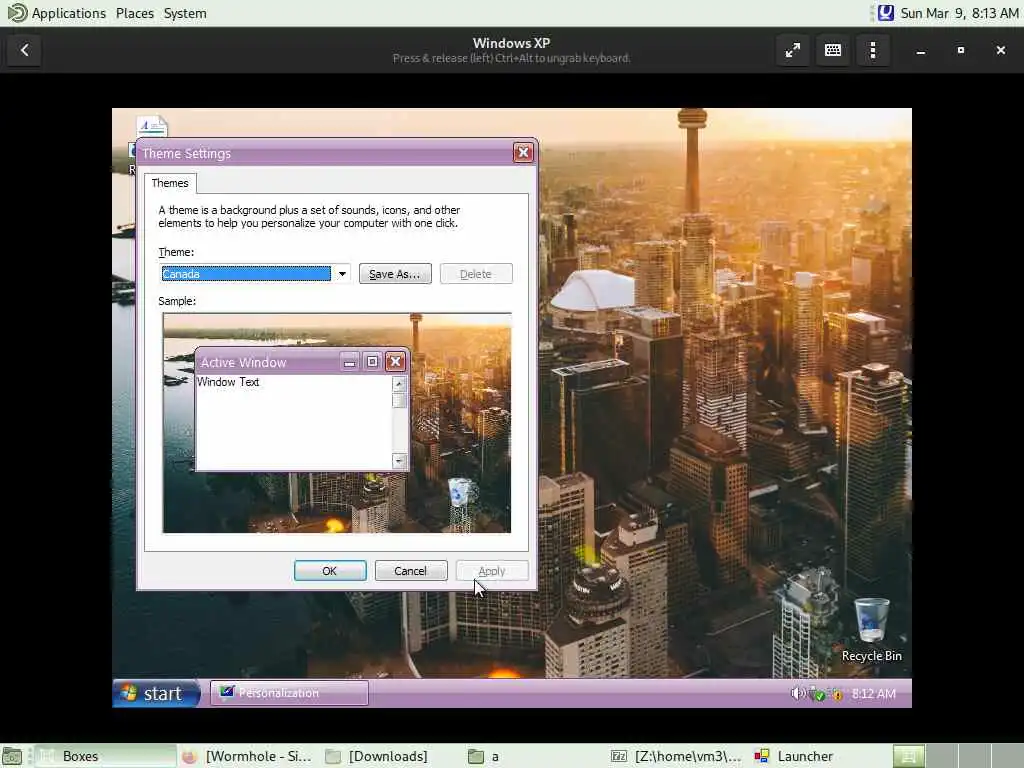Click sample window scrollbar down arrow

[399, 461]
